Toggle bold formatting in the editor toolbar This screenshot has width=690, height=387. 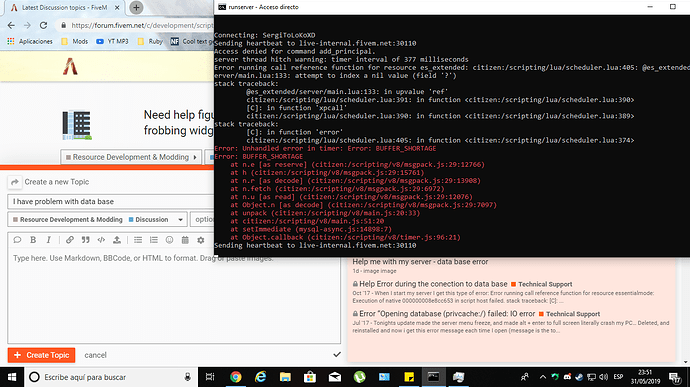(33, 240)
